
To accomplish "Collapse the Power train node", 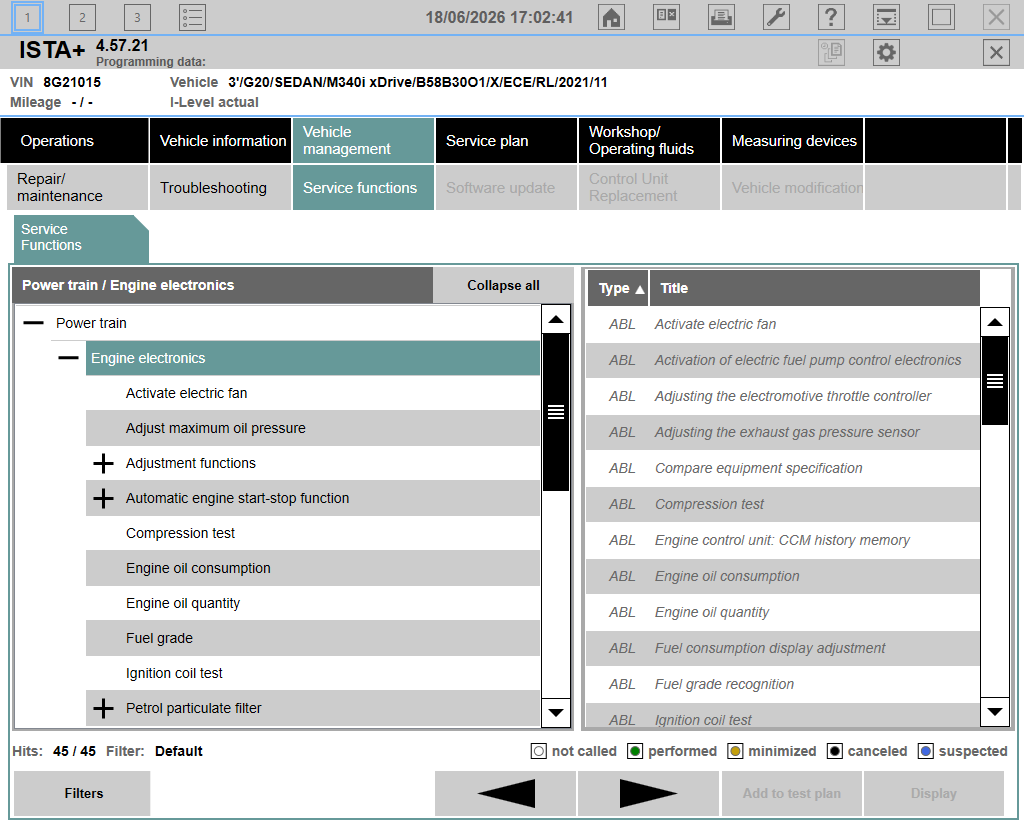I will pos(33,323).
